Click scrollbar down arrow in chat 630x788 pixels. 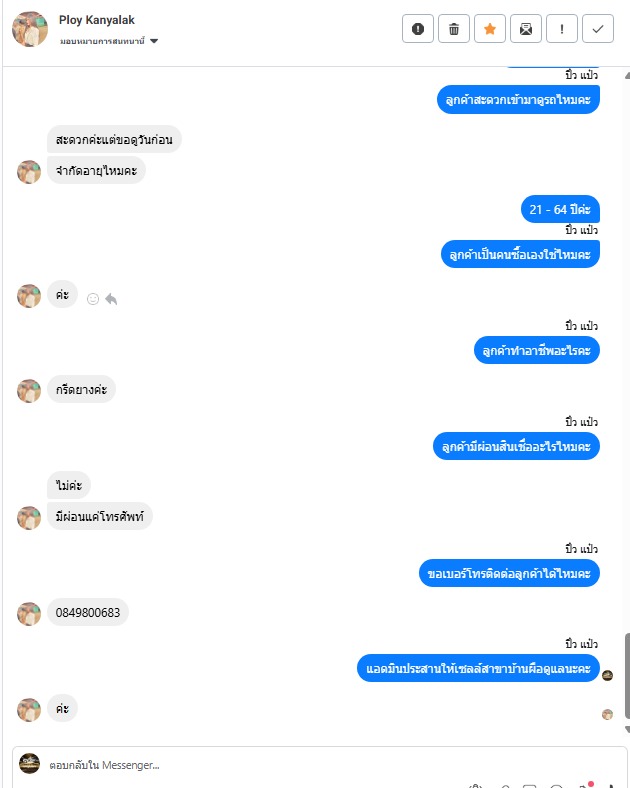tap(627, 729)
